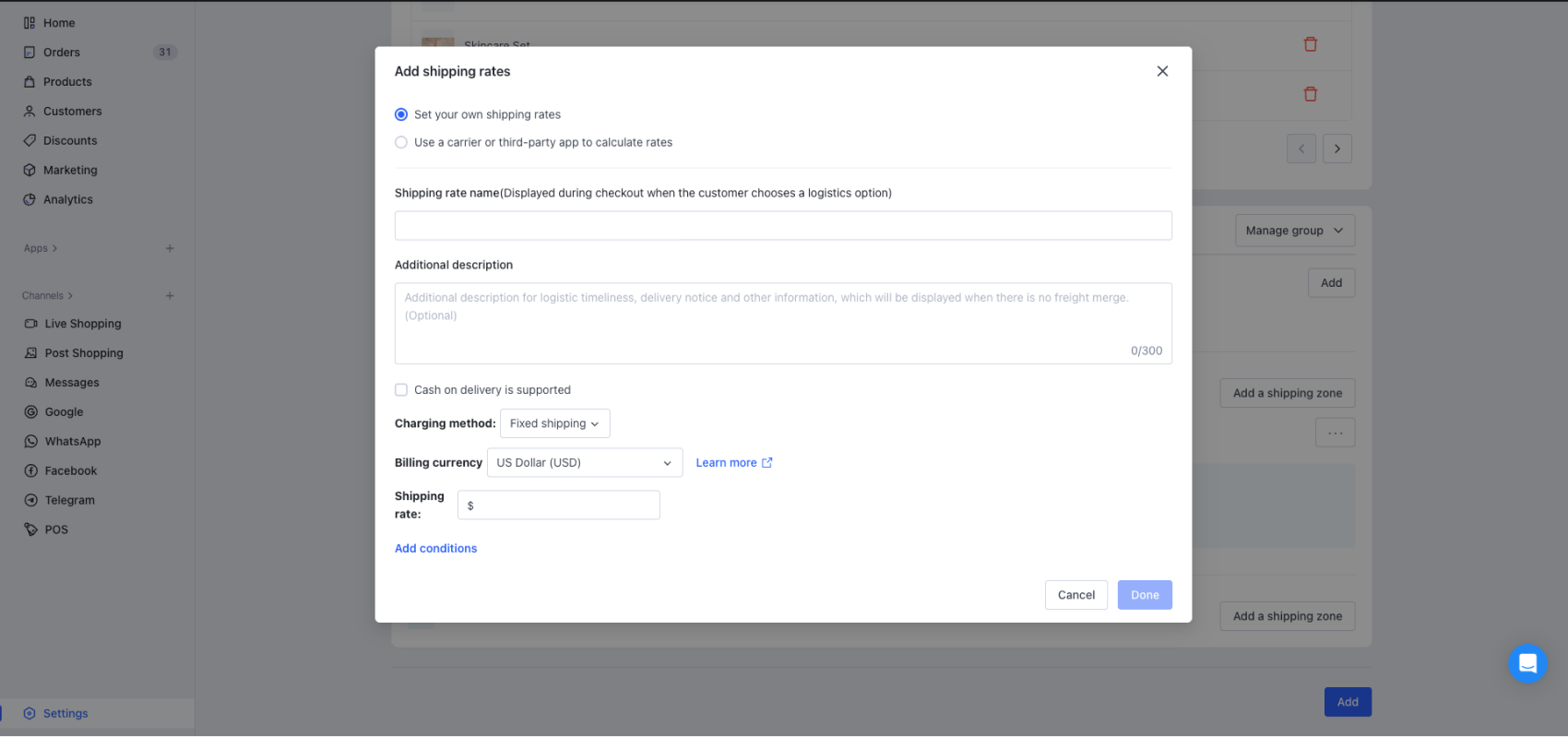Select carrier or third-party app rates option

coord(401,142)
